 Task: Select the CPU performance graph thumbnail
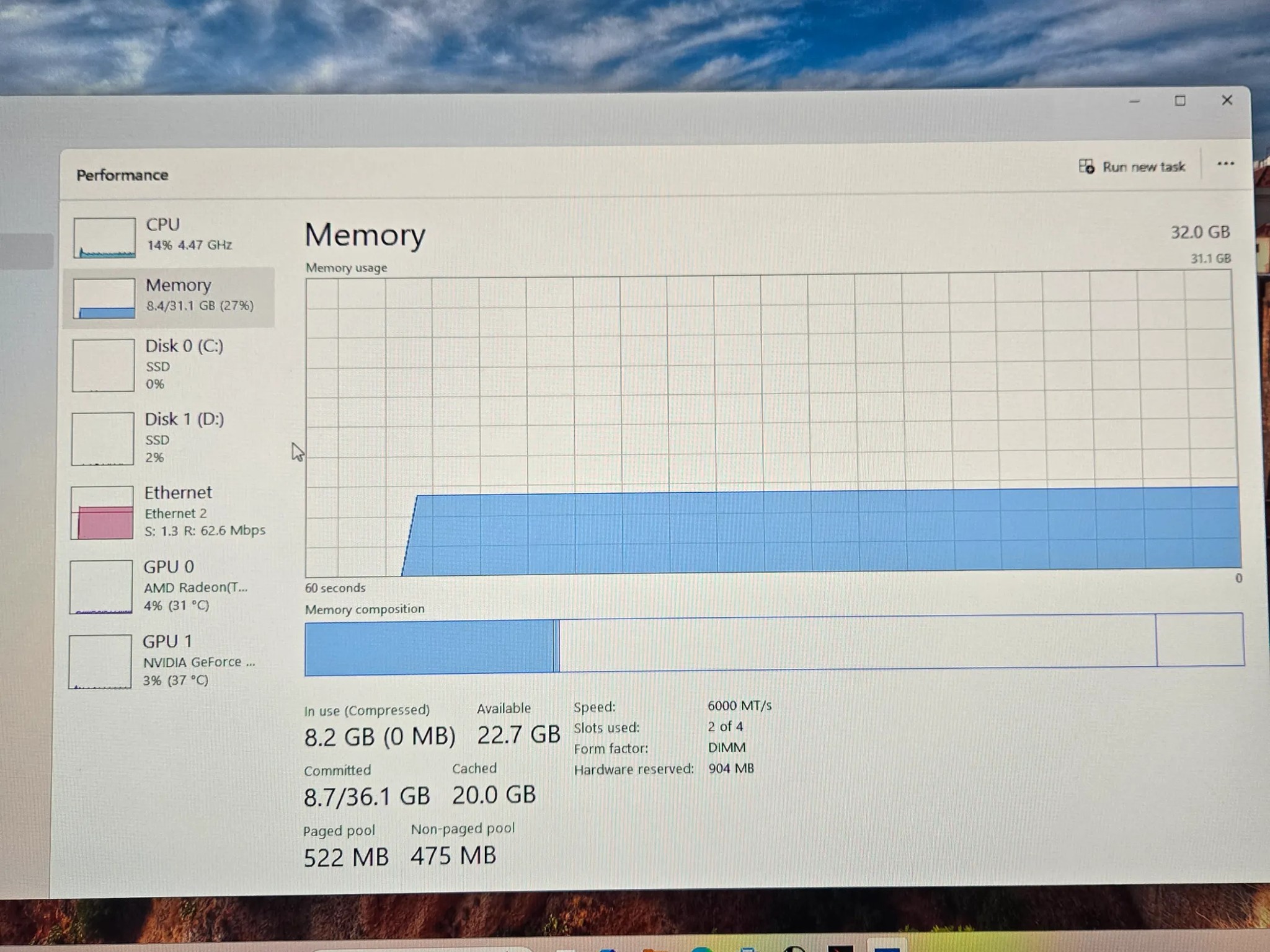(x=104, y=237)
